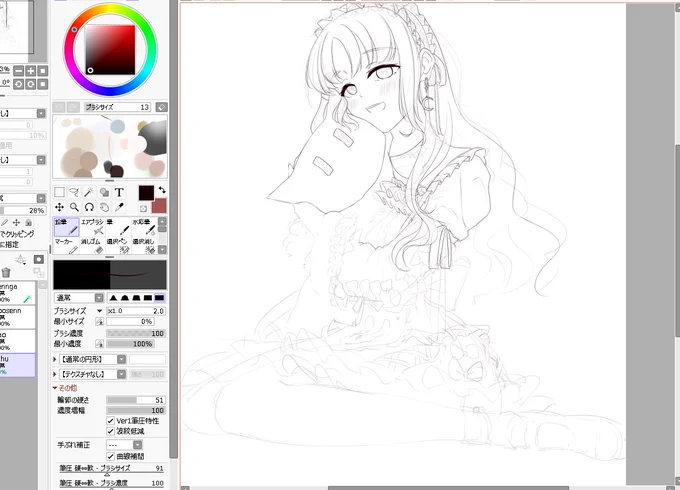
Task: Toggle 曲線補間 checkbox
Action: 110,456
